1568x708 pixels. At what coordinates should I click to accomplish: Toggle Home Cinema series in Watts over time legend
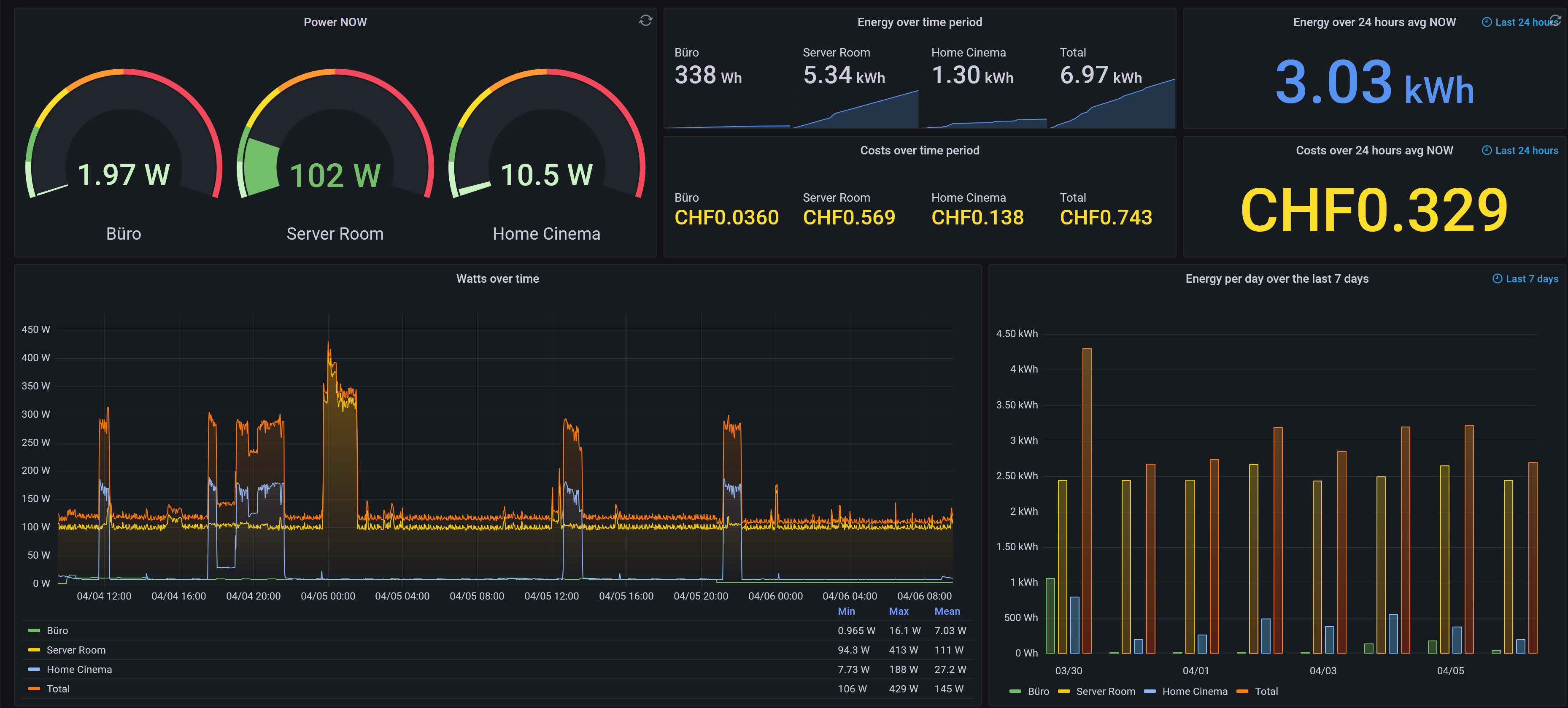(79, 670)
